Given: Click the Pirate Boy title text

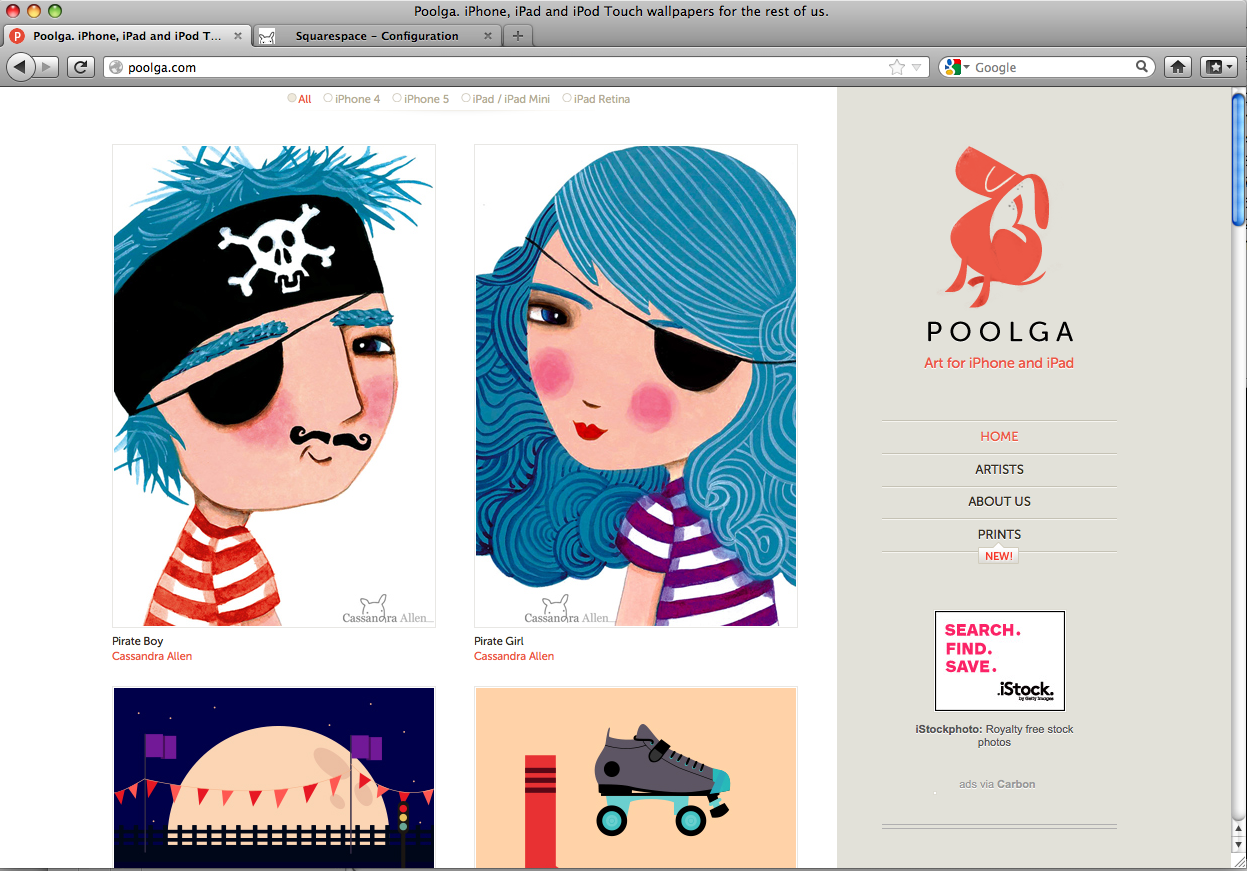Looking at the screenshot, I should [137, 641].
